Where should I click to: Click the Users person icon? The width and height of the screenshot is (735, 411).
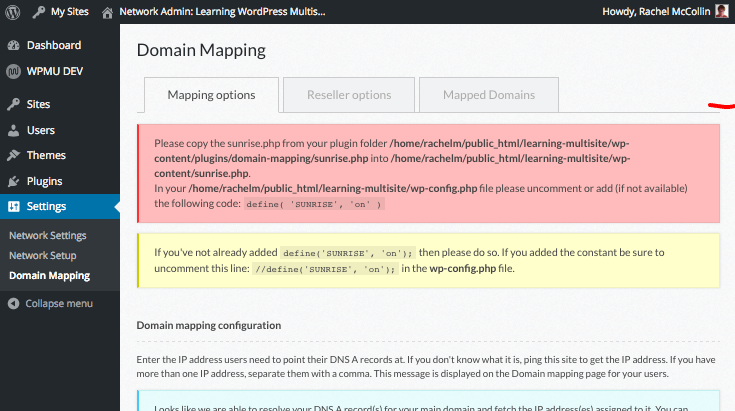(x=14, y=130)
